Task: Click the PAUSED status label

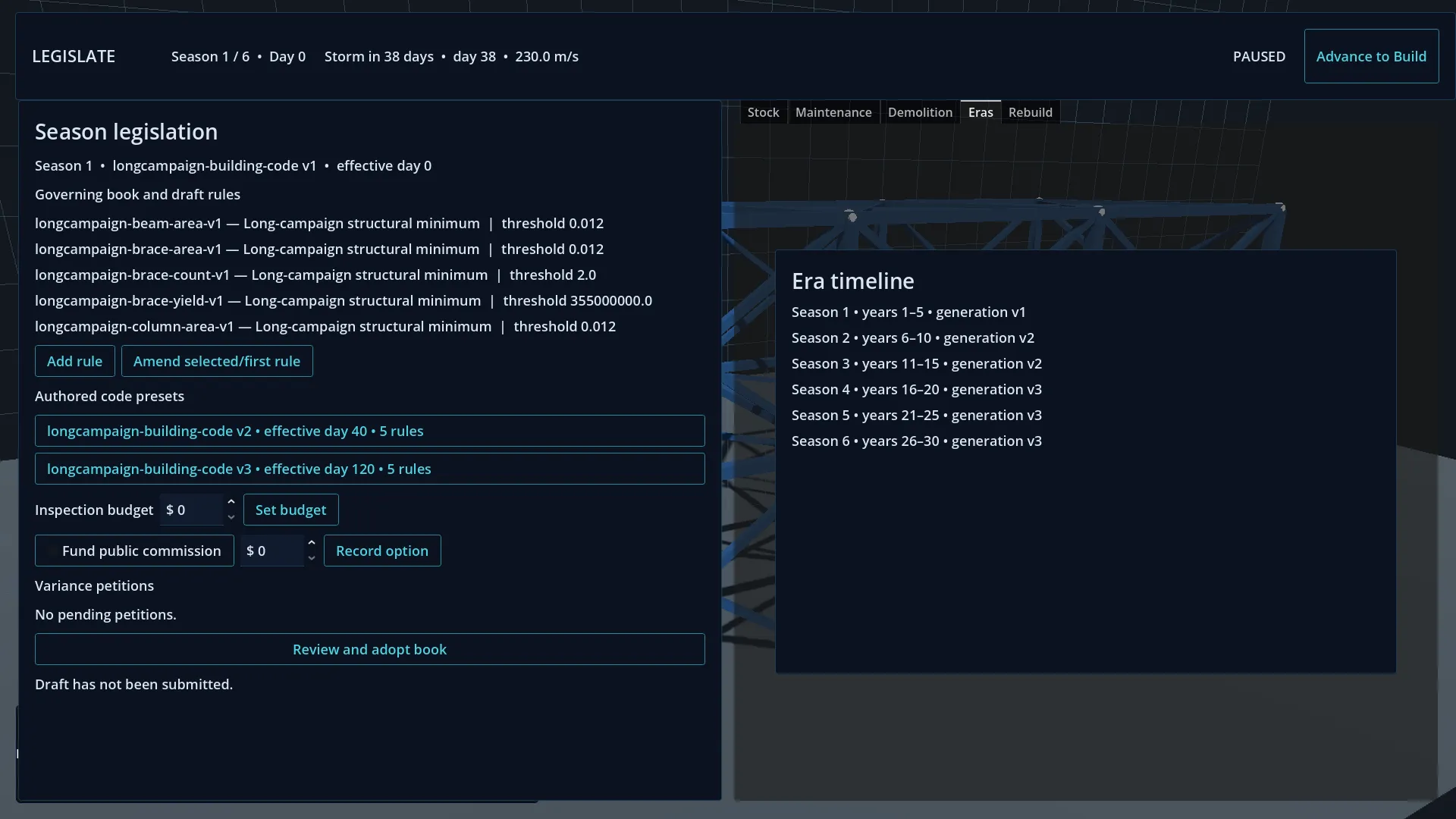Action: pos(1259,56)
